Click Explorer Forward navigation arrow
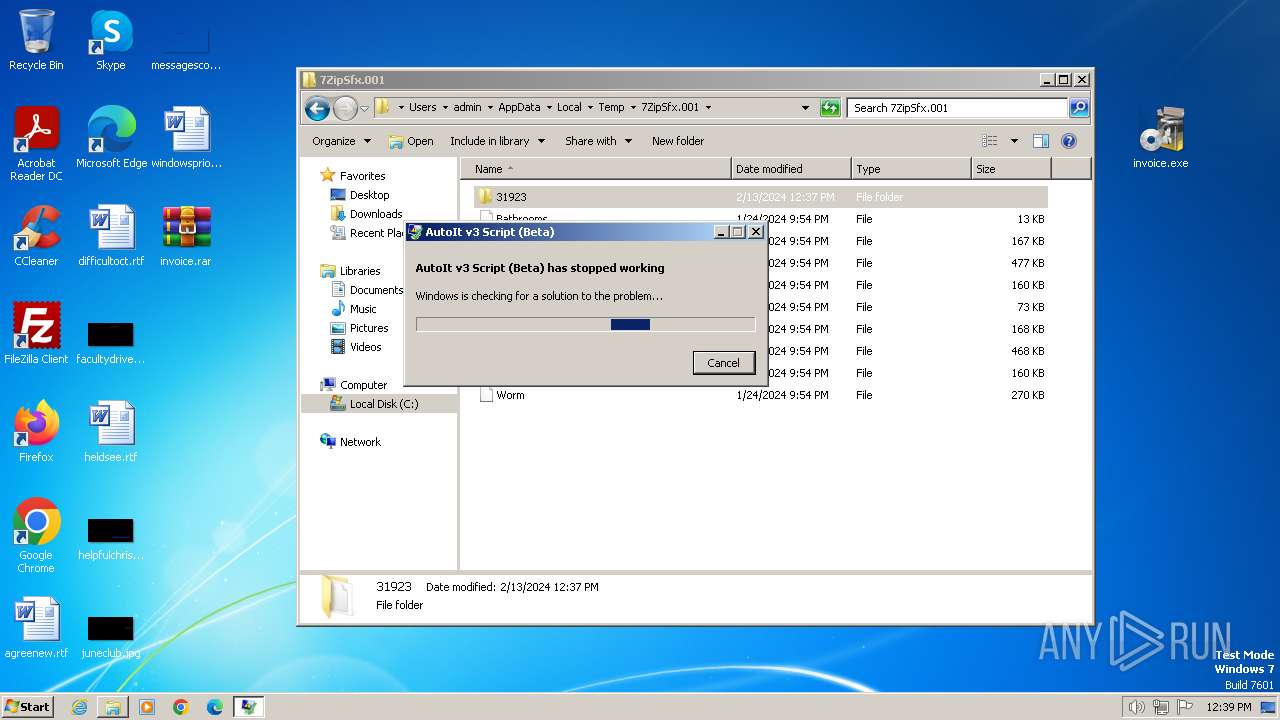 pyautogui.click(x=345, y=108)
